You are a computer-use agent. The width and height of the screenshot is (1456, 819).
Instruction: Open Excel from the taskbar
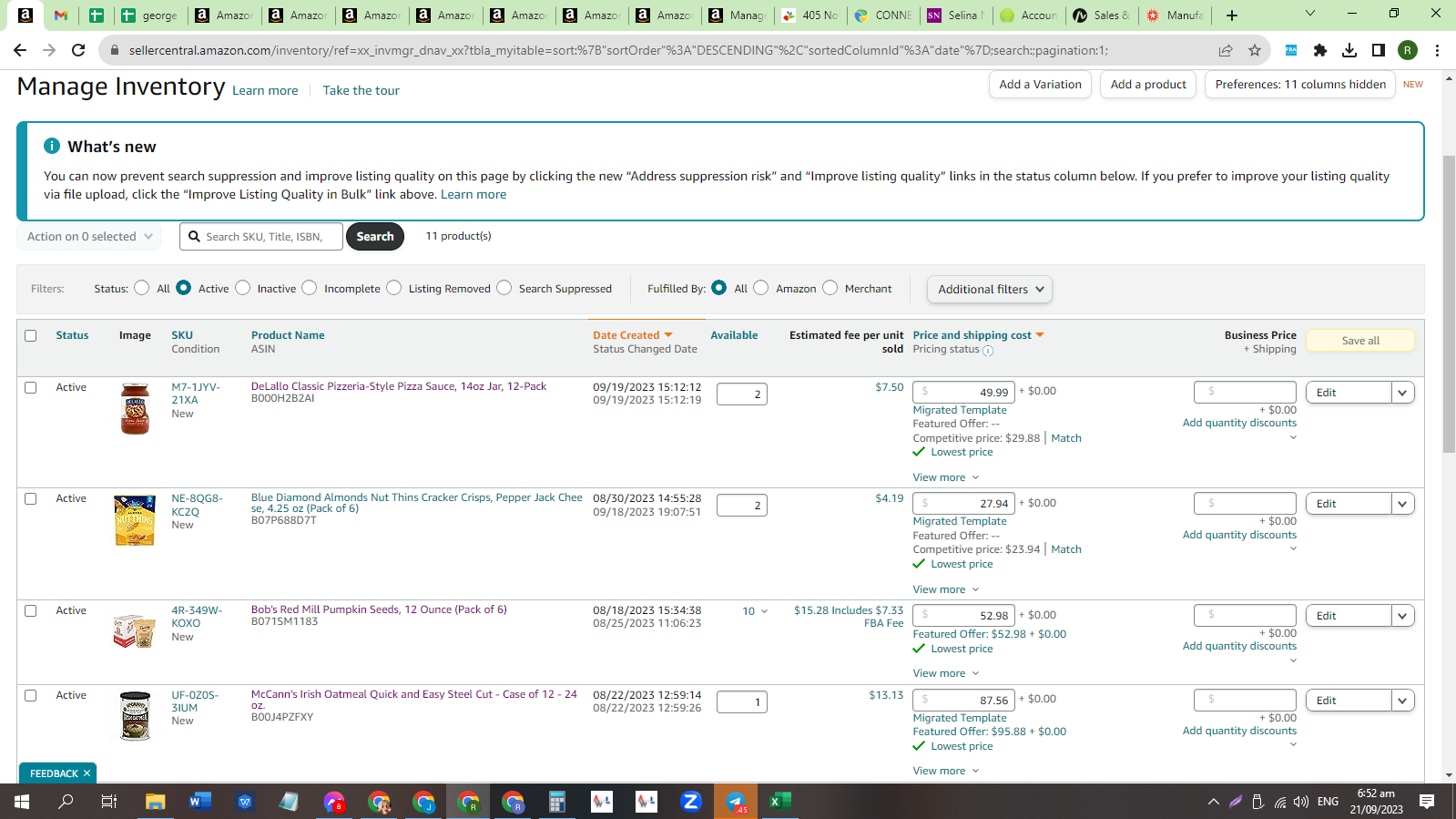click(780, 802)
